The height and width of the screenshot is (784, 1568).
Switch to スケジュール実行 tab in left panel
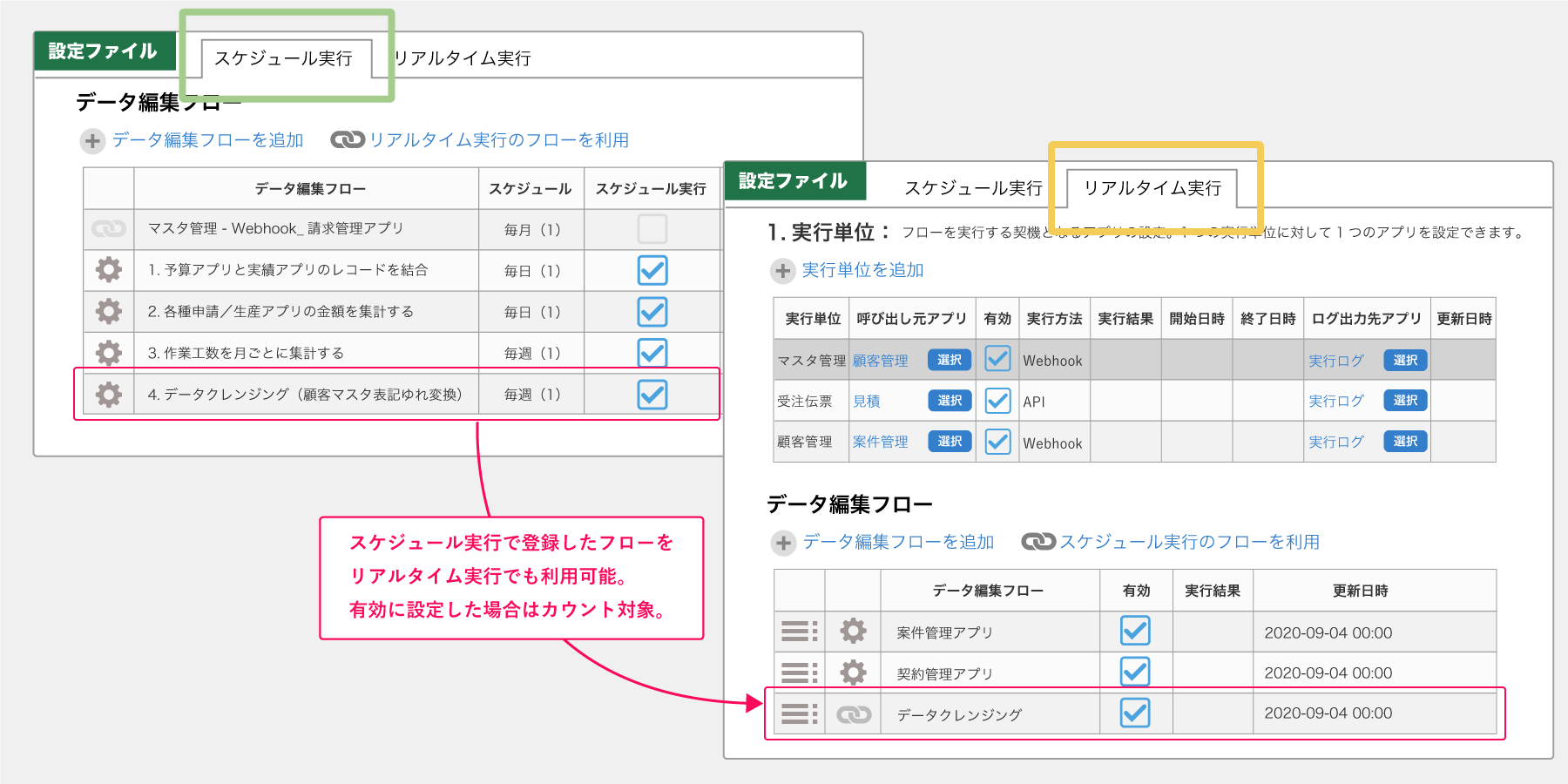click(x=284, y=58)
